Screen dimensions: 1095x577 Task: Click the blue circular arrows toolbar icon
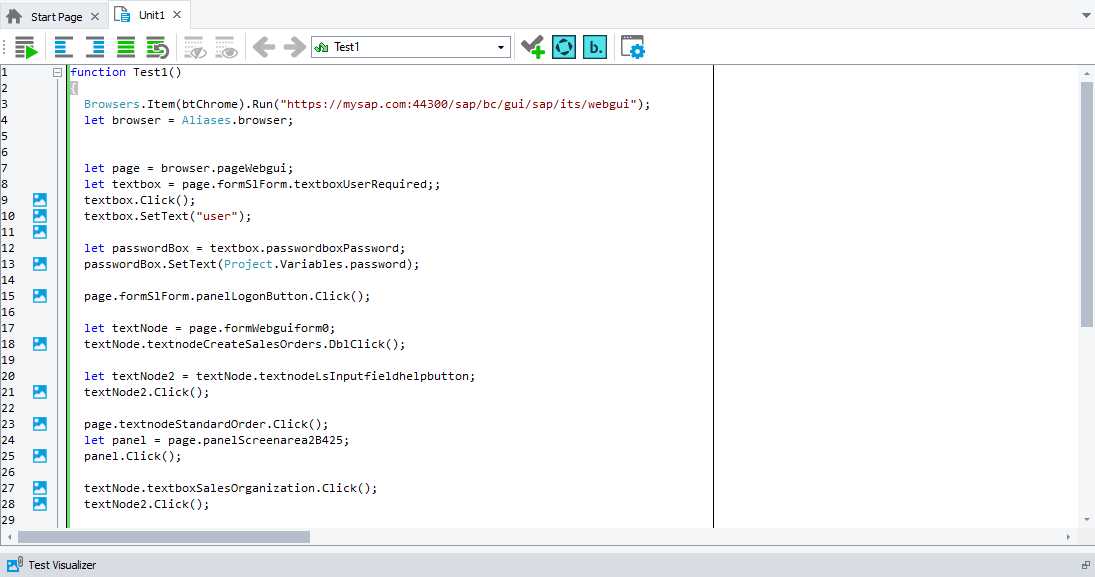click(x=563, y=46)
